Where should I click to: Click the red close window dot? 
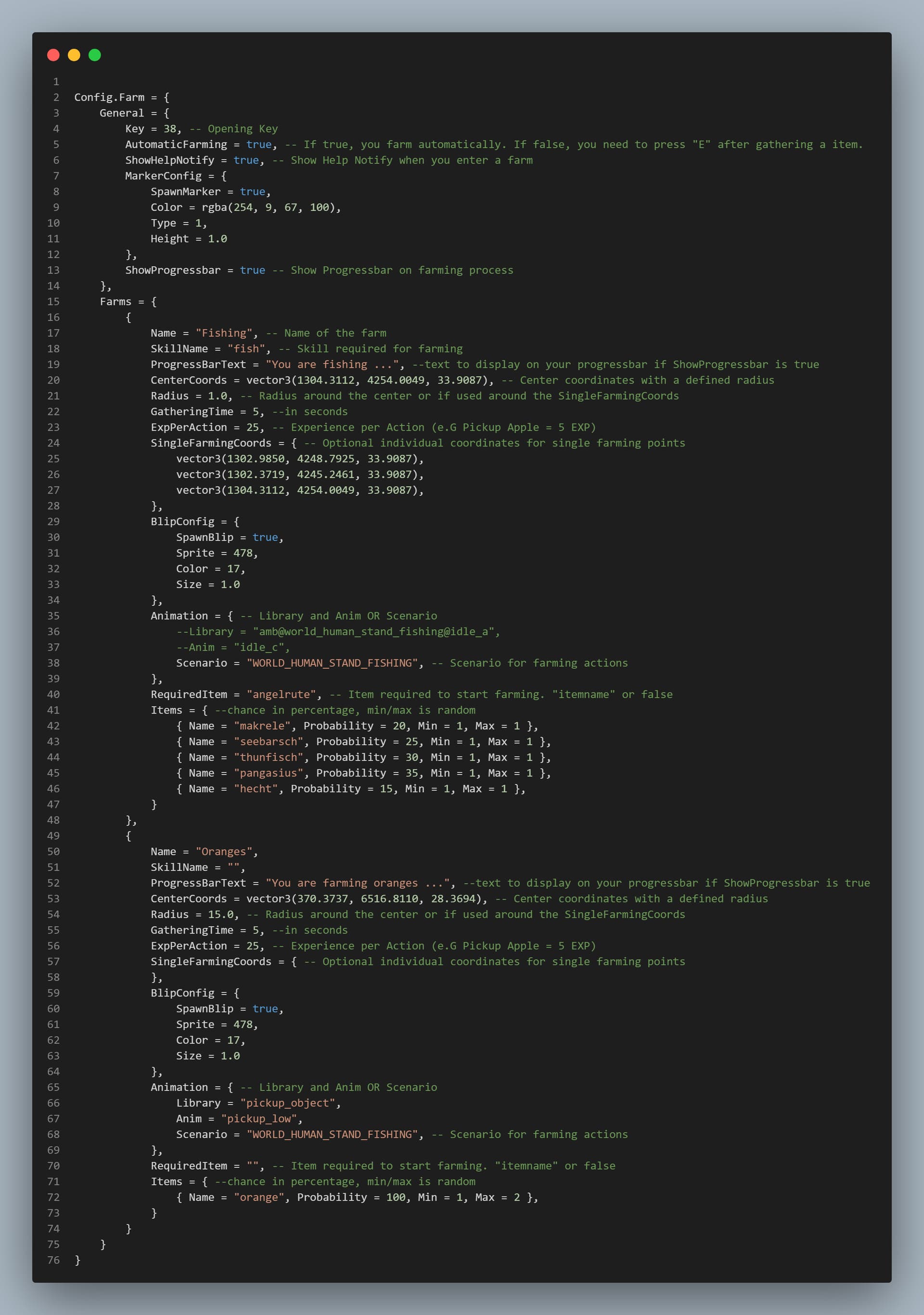pos(53,55)
